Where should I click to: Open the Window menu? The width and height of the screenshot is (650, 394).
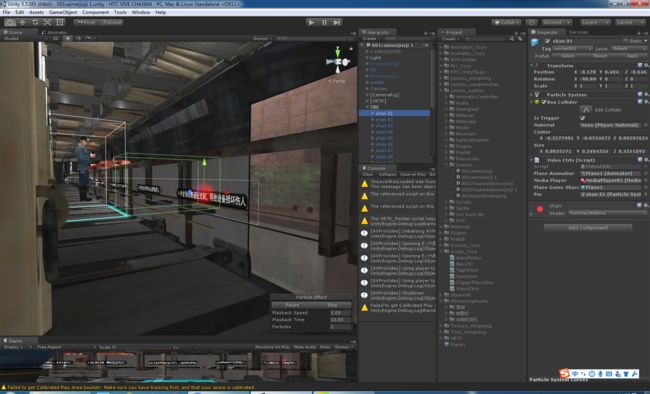coord(141,12)
